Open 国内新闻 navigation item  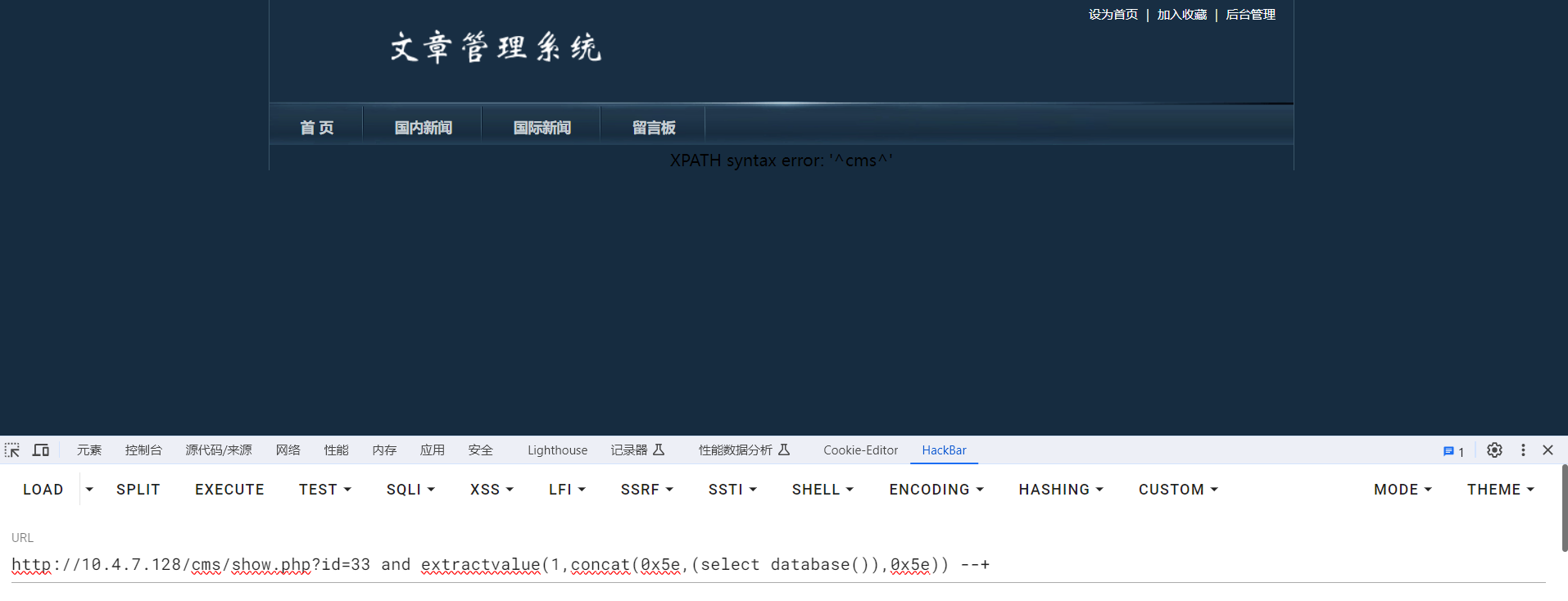[x=423, y=128]
